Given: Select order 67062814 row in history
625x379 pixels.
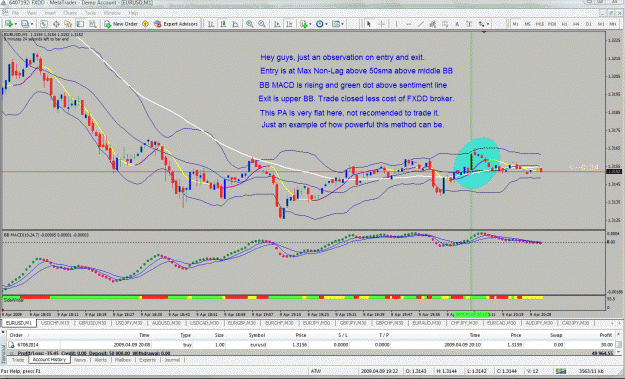Looking at the screenshot, I should (311, 345).
